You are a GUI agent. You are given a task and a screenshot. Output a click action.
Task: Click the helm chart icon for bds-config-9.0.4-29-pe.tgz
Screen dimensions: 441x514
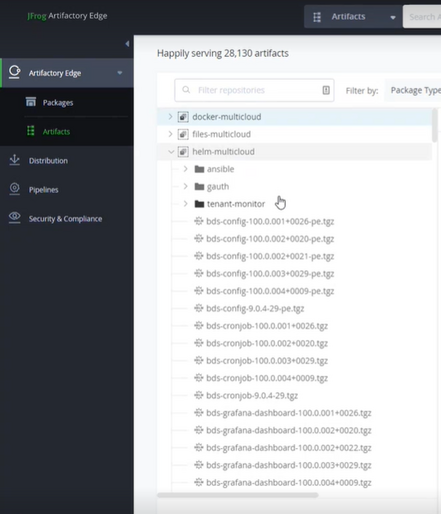click(199, 308)
